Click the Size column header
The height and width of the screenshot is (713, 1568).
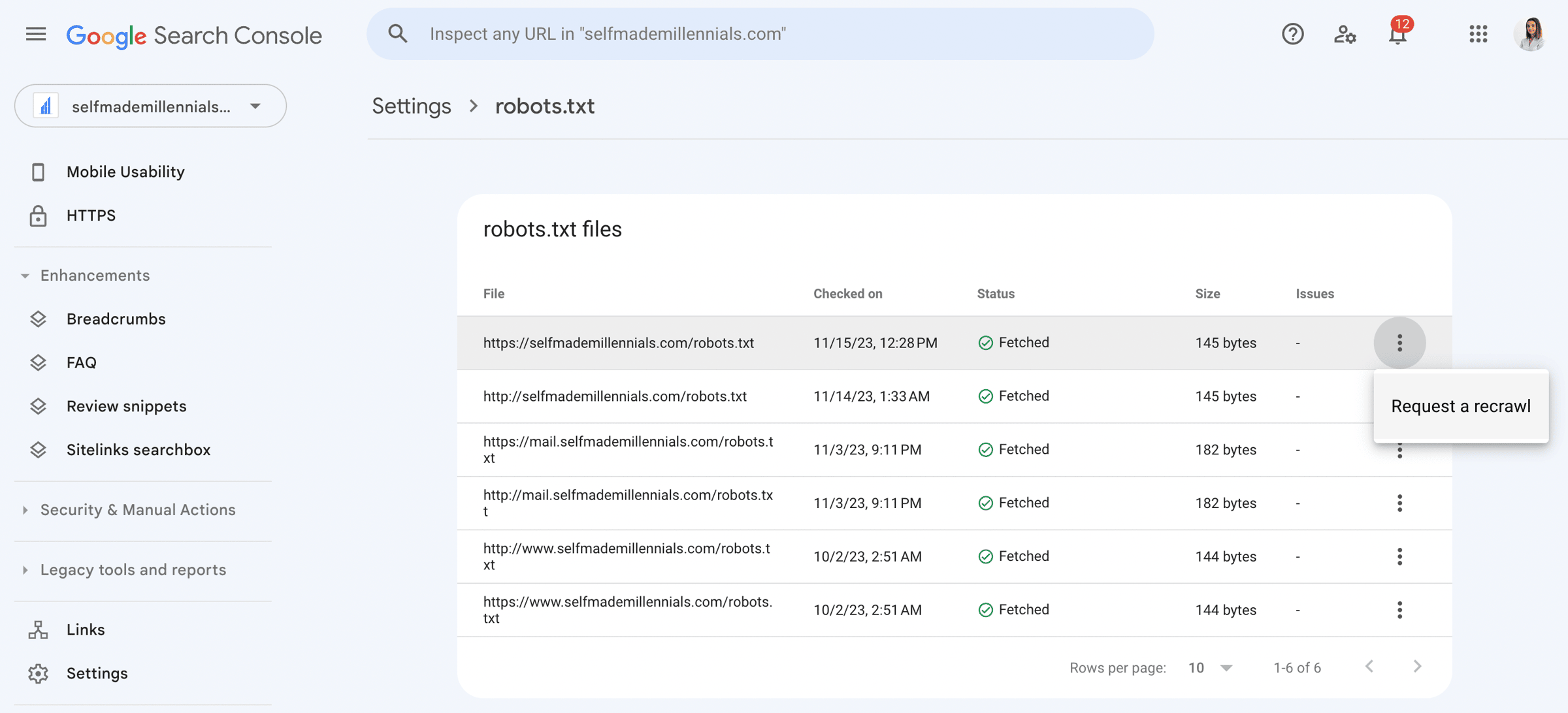(1207, 294)
